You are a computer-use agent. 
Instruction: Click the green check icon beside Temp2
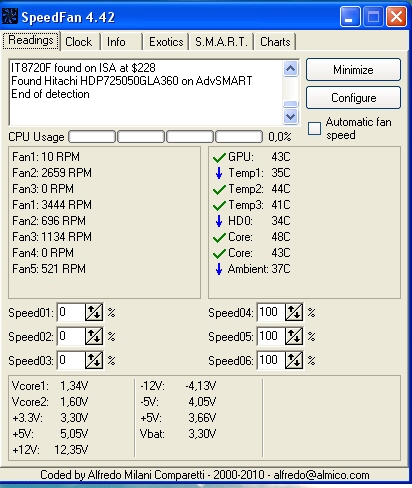(x=219, y=189)
